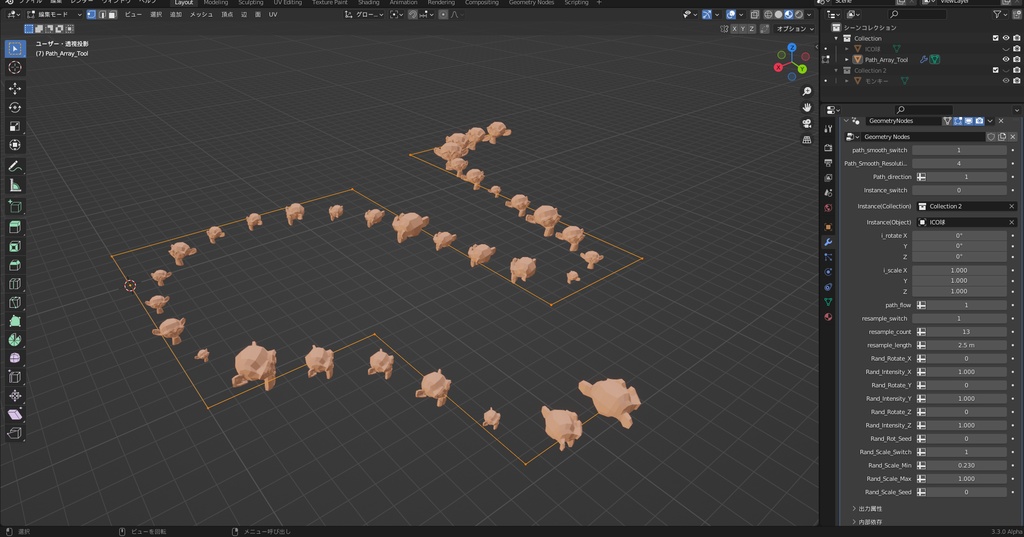The image size is (1024, 537).
Task: Open the object mode dropdown
Action: [x=55, y=14]
